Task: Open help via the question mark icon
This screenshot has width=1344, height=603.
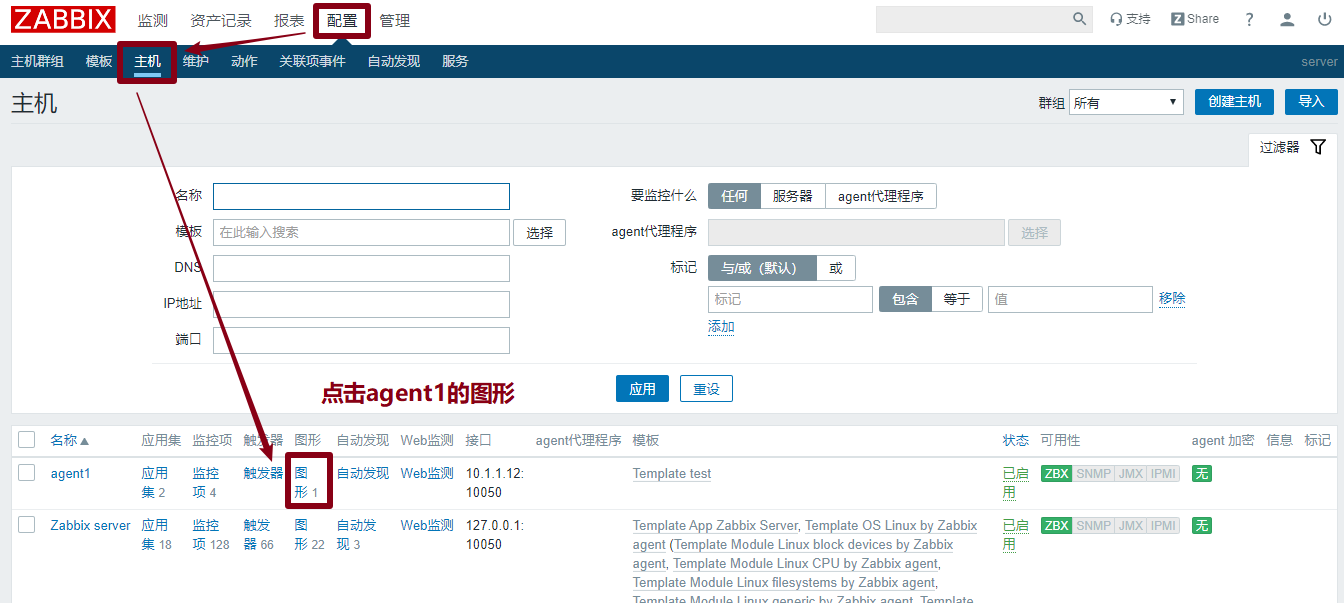Action: pos(1250,19)
